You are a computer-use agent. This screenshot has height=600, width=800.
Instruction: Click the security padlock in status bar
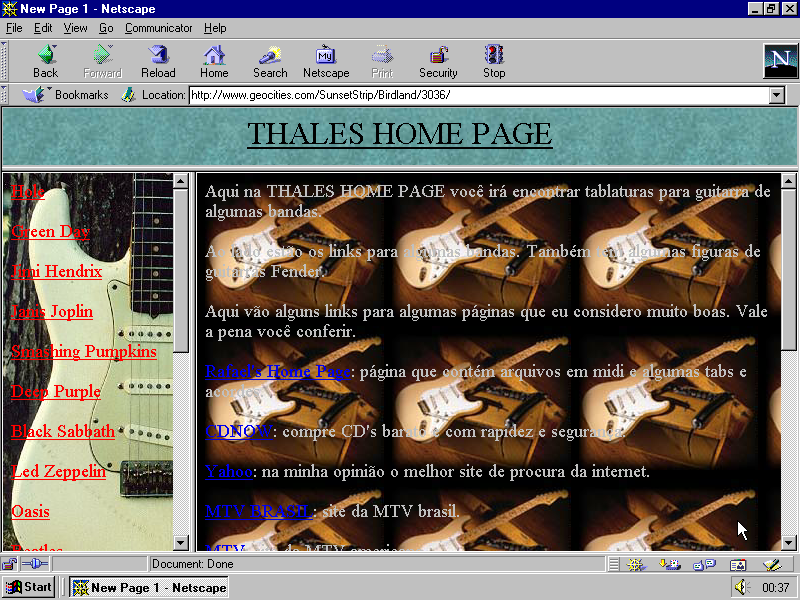9,564
